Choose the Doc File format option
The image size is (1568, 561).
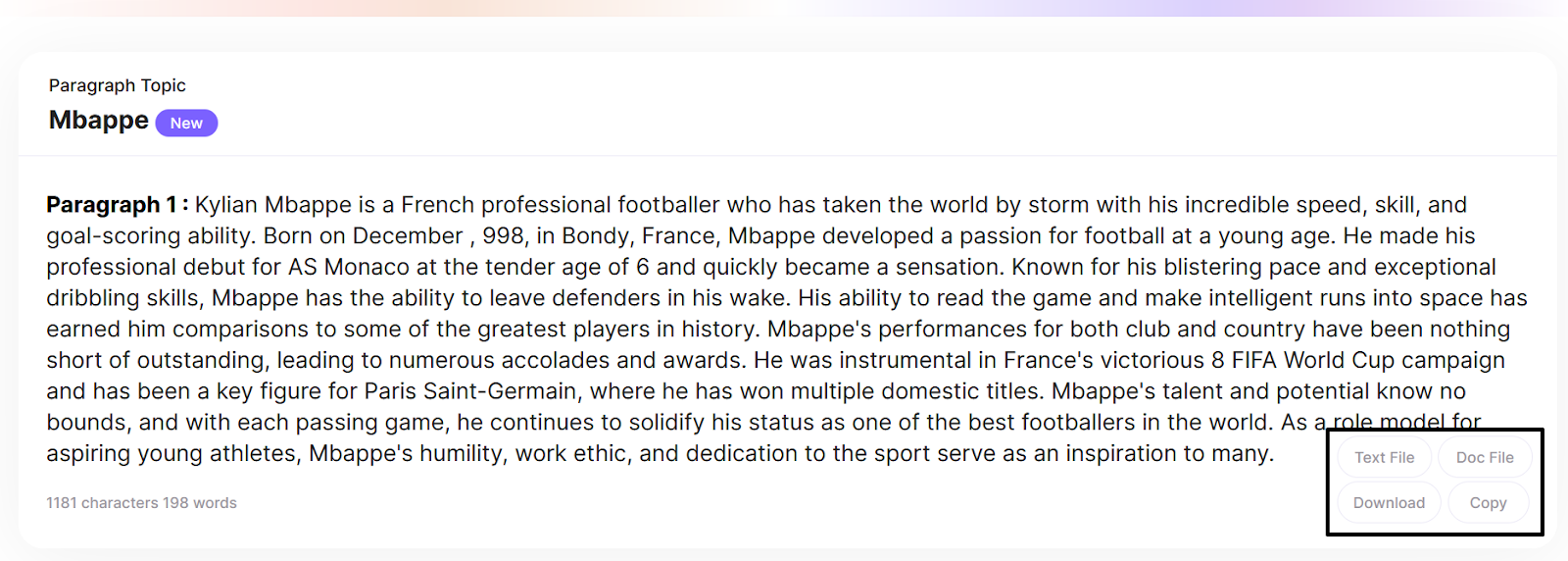[1485, 457]
